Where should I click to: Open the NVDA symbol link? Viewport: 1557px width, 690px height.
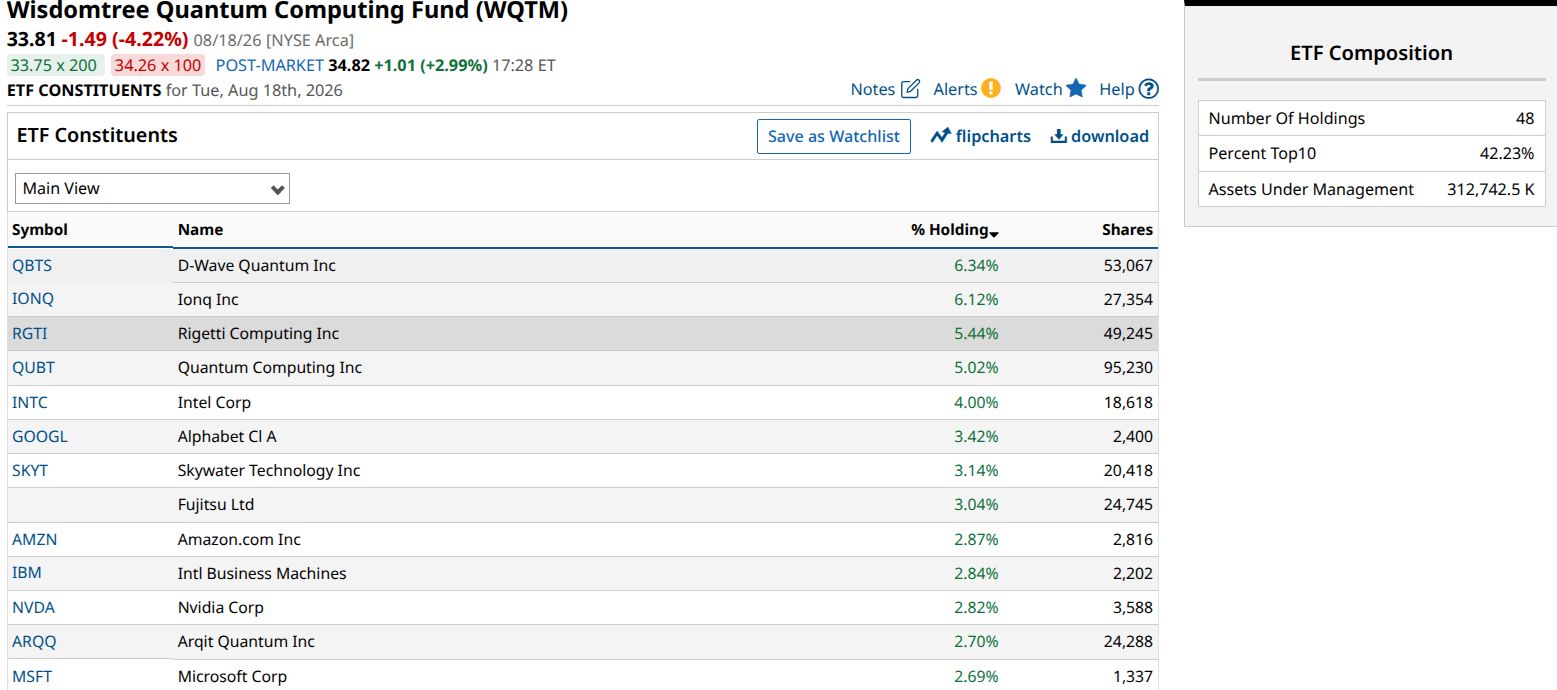[x=33, y=607]
